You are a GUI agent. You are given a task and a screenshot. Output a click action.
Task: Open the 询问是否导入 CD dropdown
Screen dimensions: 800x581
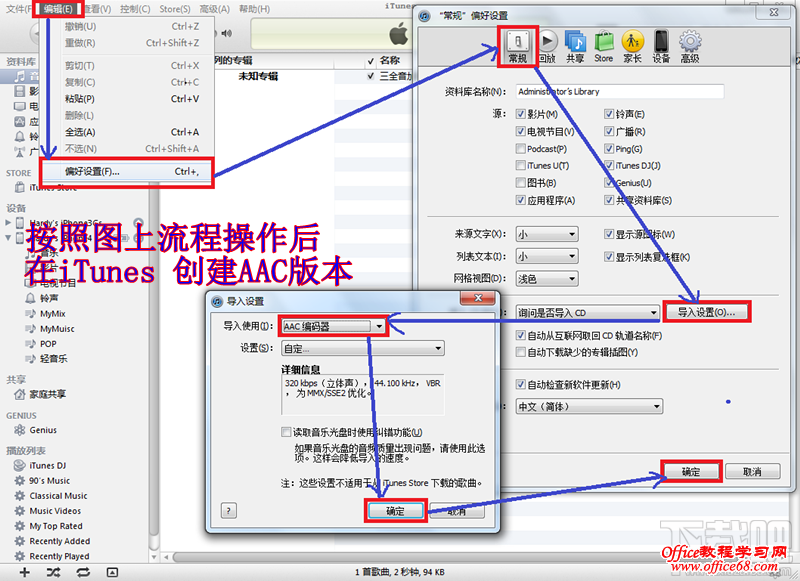point(588,312)
